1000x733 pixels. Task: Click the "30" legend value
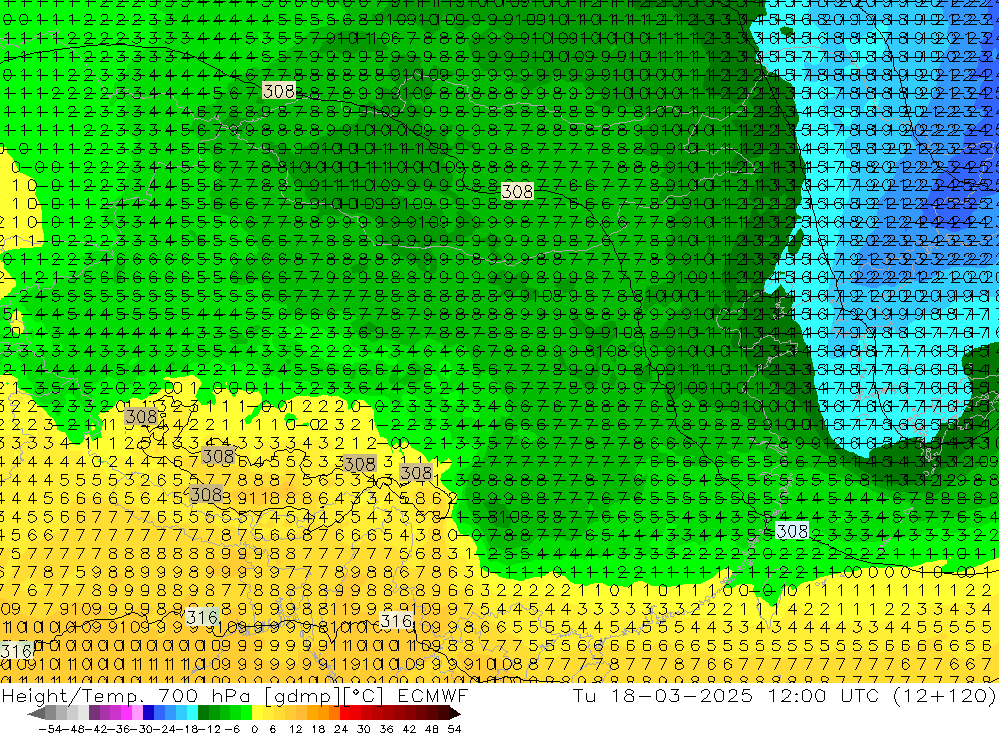point(364,728)
